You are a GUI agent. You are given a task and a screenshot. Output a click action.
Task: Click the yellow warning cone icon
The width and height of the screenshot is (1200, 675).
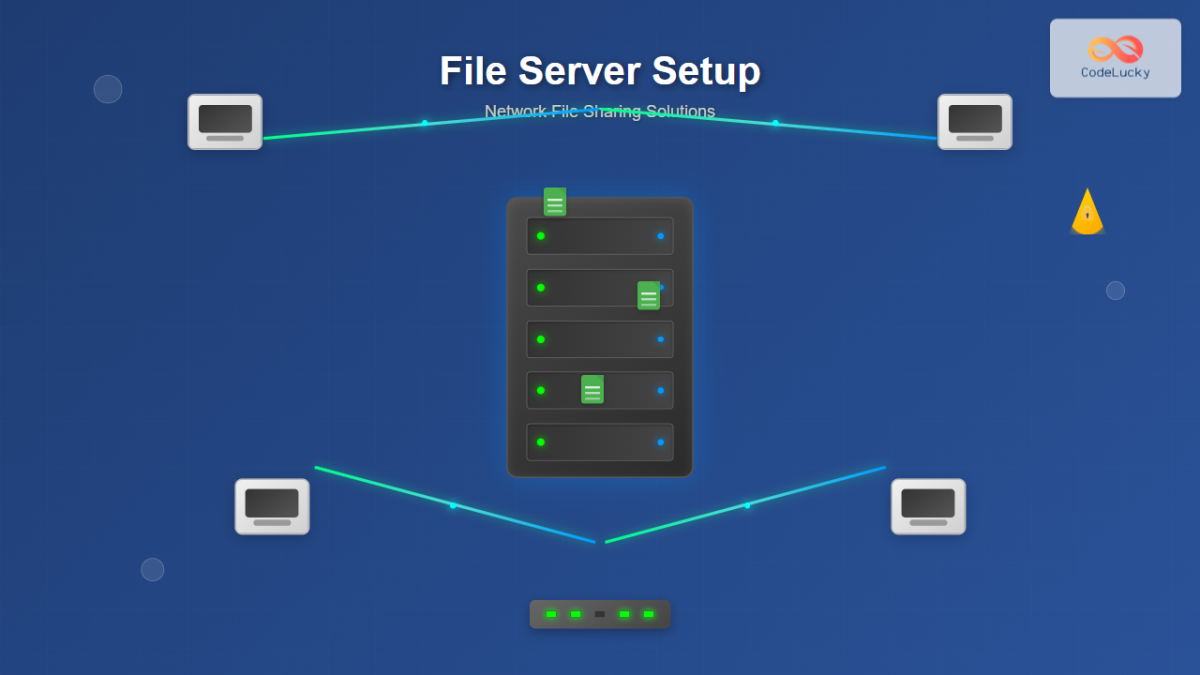pos(1087,212)
